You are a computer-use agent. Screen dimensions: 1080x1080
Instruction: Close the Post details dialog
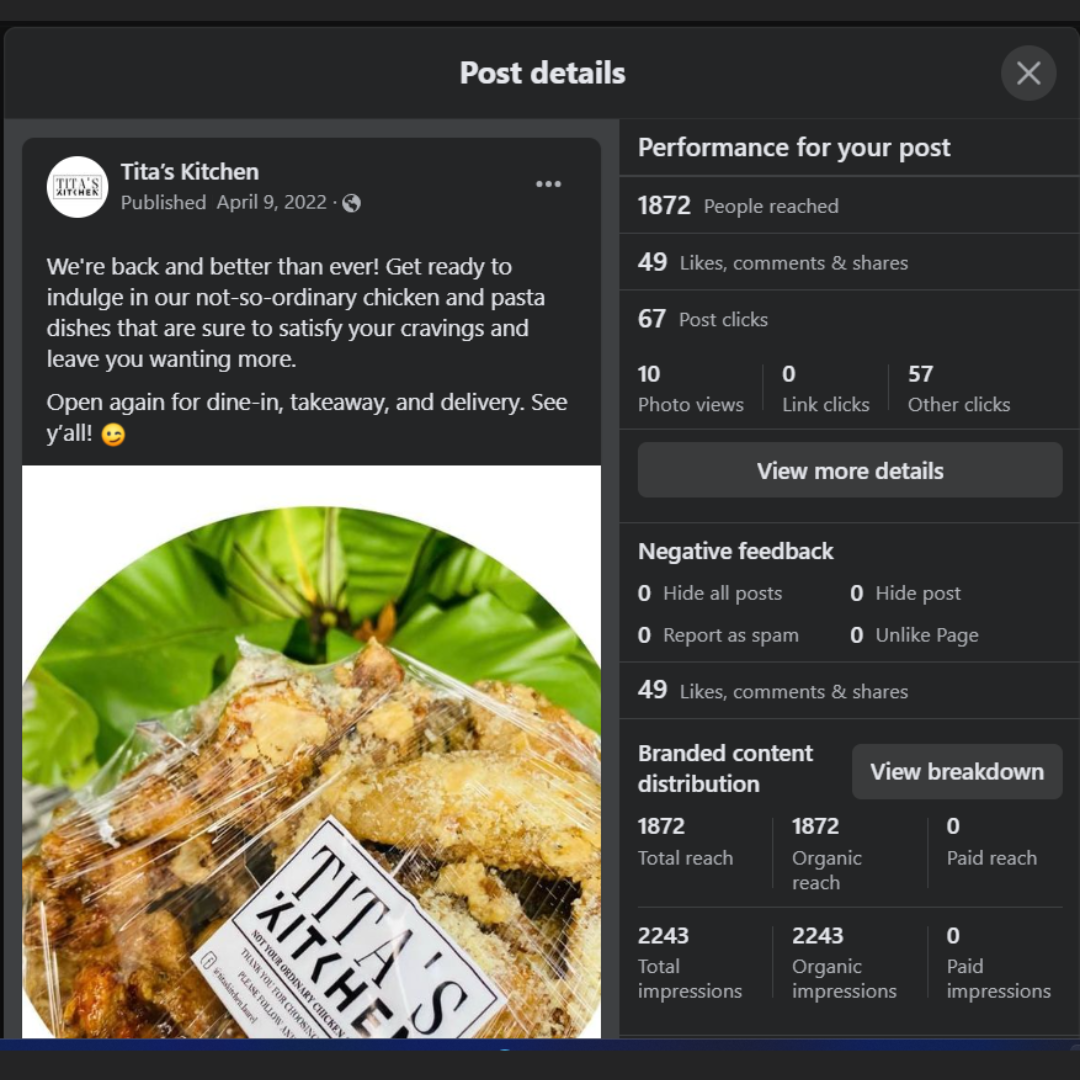pyautogui.click(x=1028, y=73)
